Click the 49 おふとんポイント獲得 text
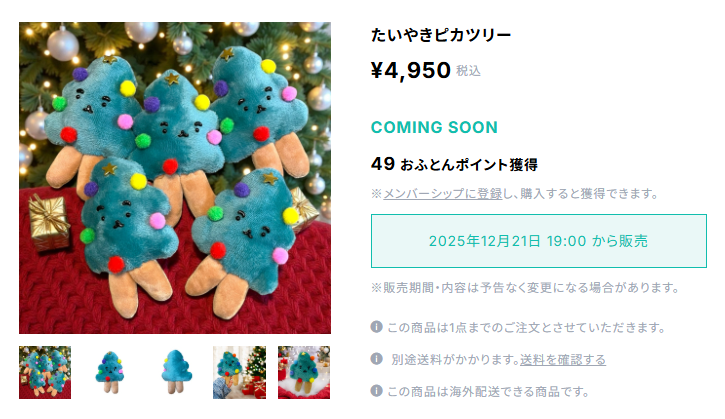Image resolution: width=725 pixels, height=419 pixels. pyautogui.click(x=454, y=164)
